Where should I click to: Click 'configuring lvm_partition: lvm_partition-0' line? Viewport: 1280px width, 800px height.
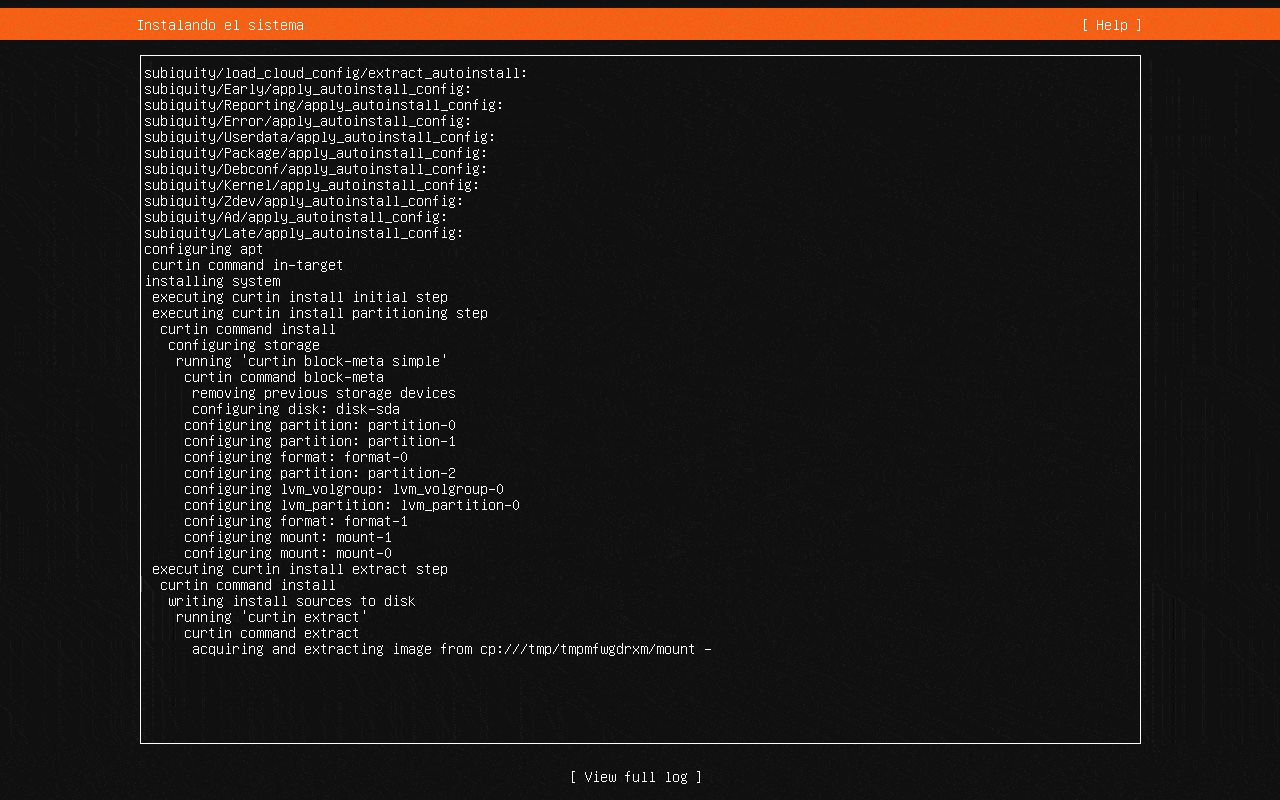[352, 505]
